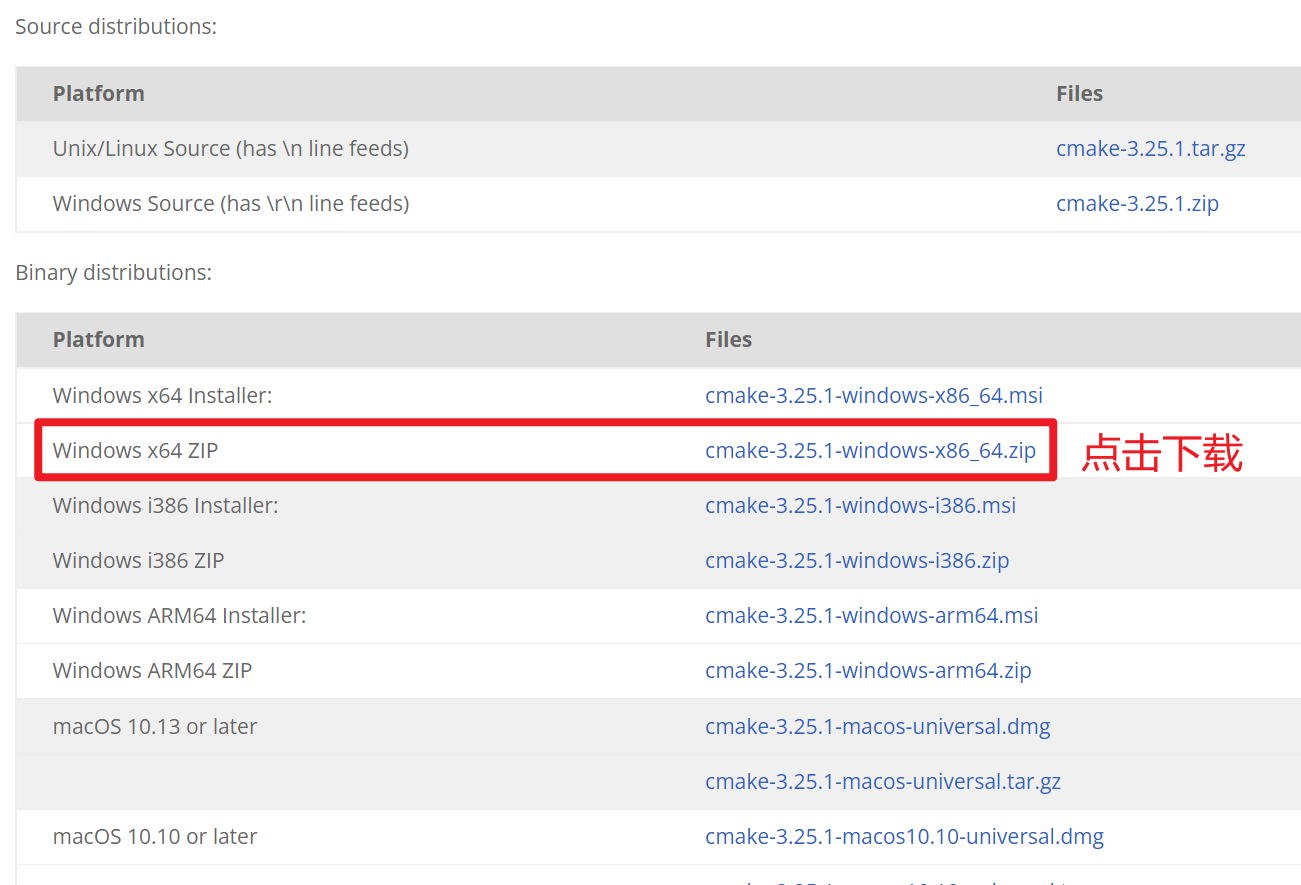The image size is (1301, 885).
Task: Click the Files header in source table
Action: pyautogui.click(x=1080, y=94)
